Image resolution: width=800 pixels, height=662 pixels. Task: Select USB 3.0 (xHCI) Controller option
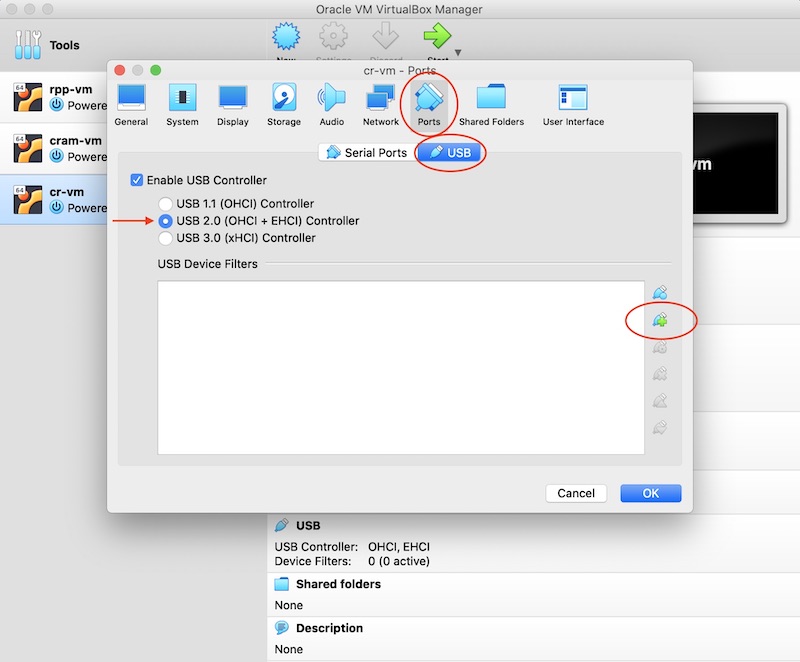point(166,238)
